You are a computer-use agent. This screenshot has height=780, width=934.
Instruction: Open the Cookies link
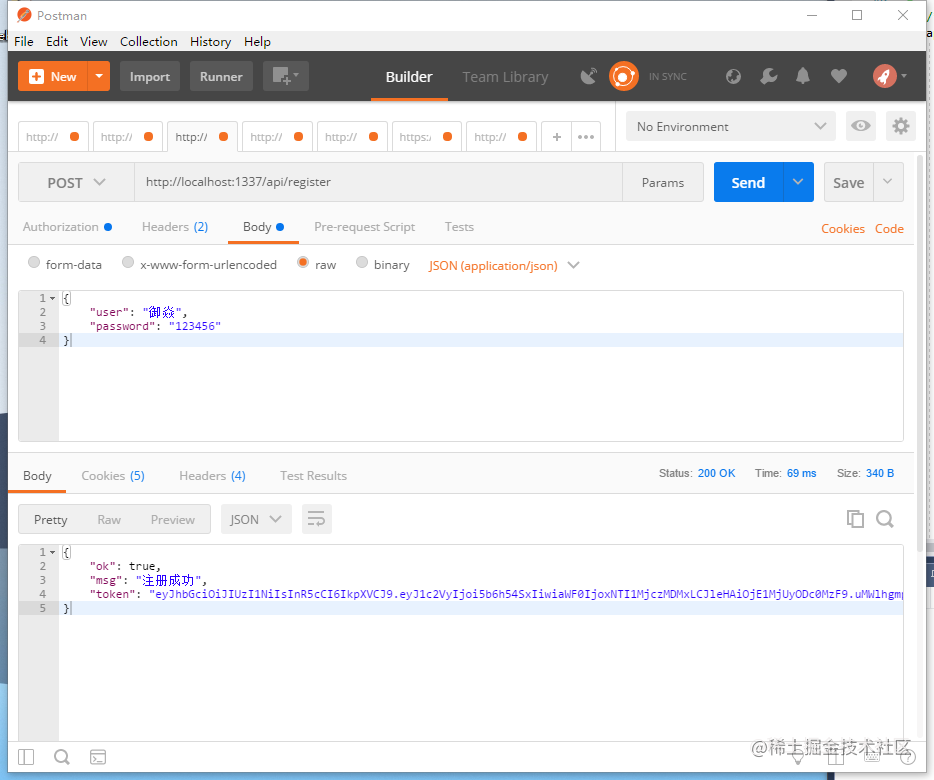[x=843, y=229]
